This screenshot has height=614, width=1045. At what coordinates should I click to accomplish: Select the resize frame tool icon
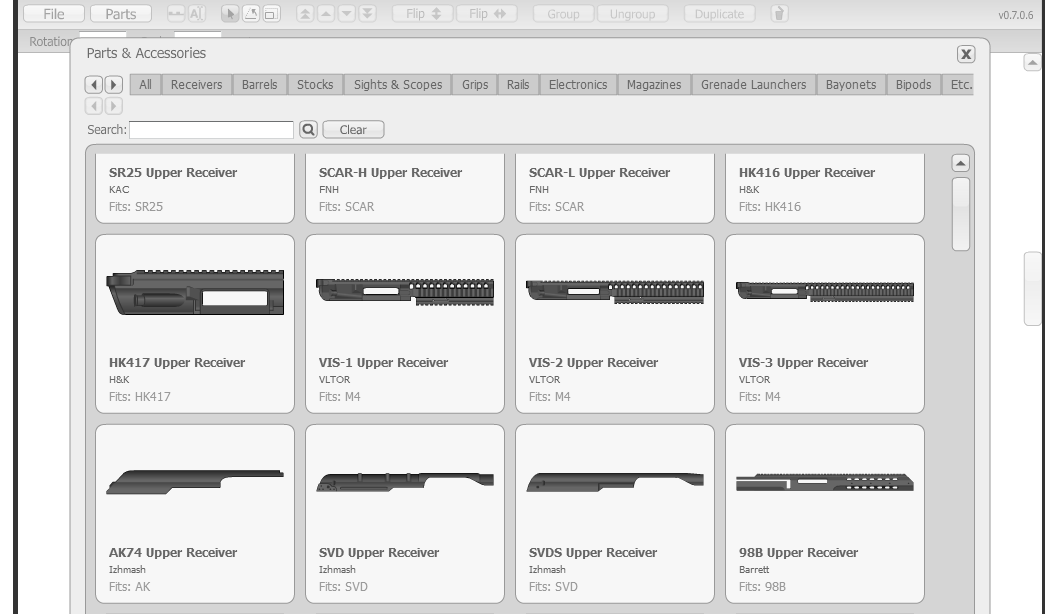click(271, 13)
